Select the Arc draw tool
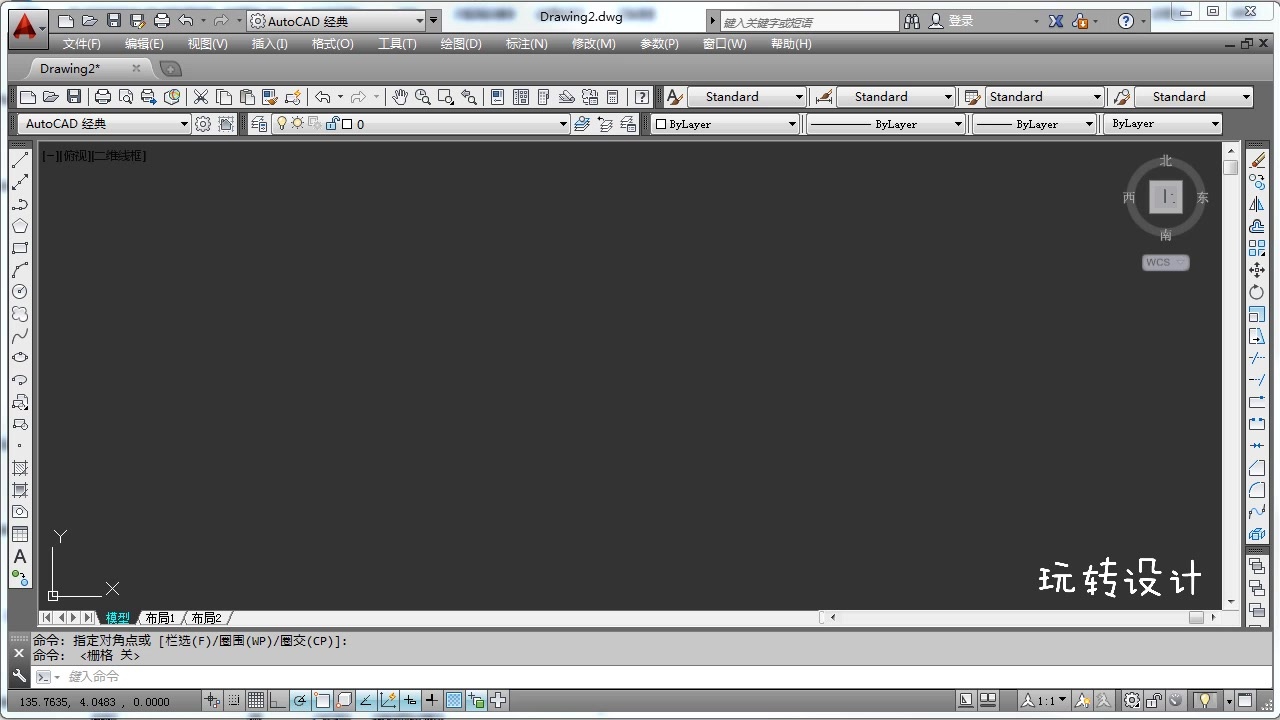This screenshot has width=1280, height=720. click(x=20, y=270)
